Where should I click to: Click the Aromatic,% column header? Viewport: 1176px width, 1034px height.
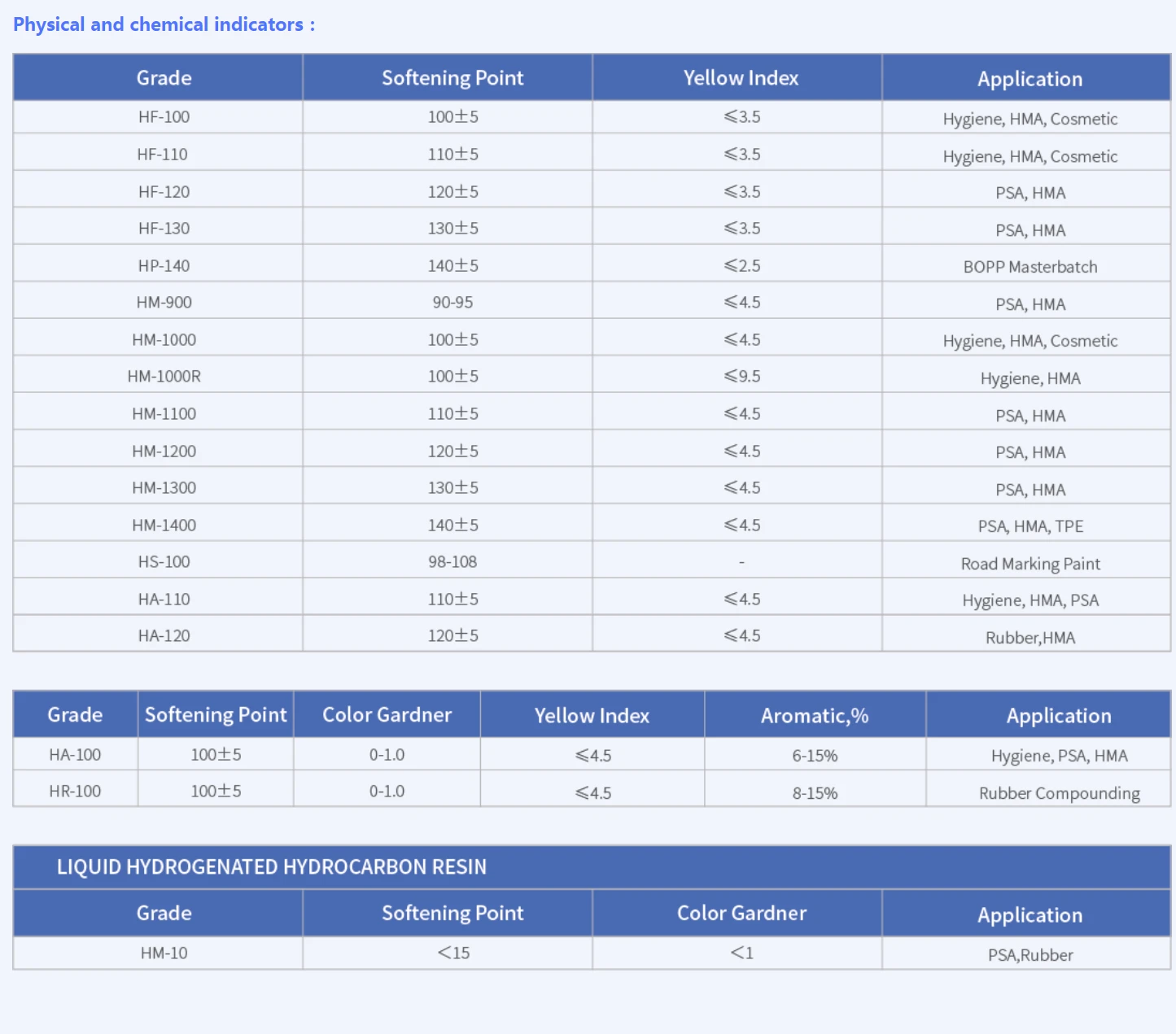[815, 716]
